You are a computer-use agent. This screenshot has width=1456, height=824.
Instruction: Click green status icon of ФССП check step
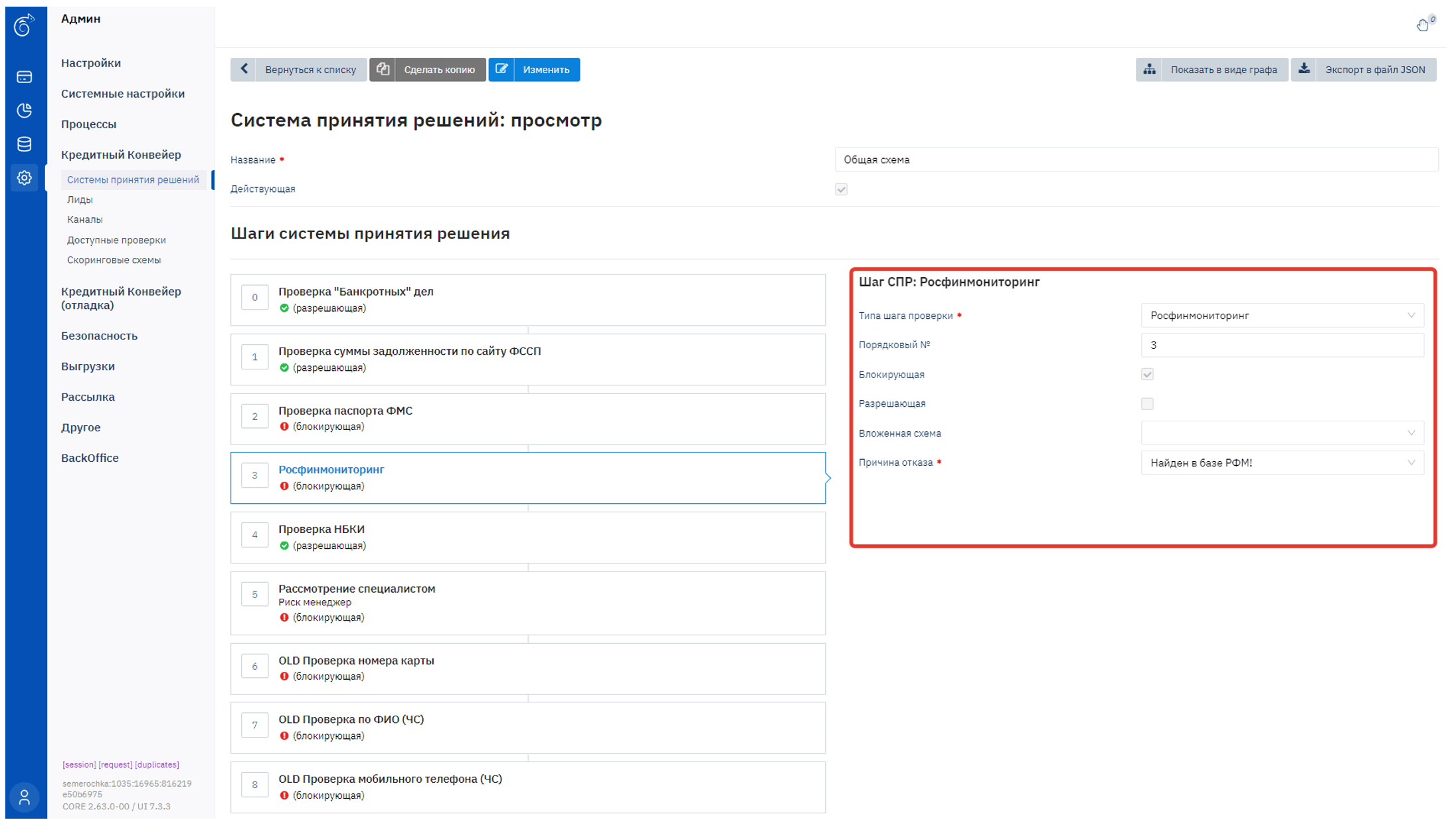tap(284, 367)
